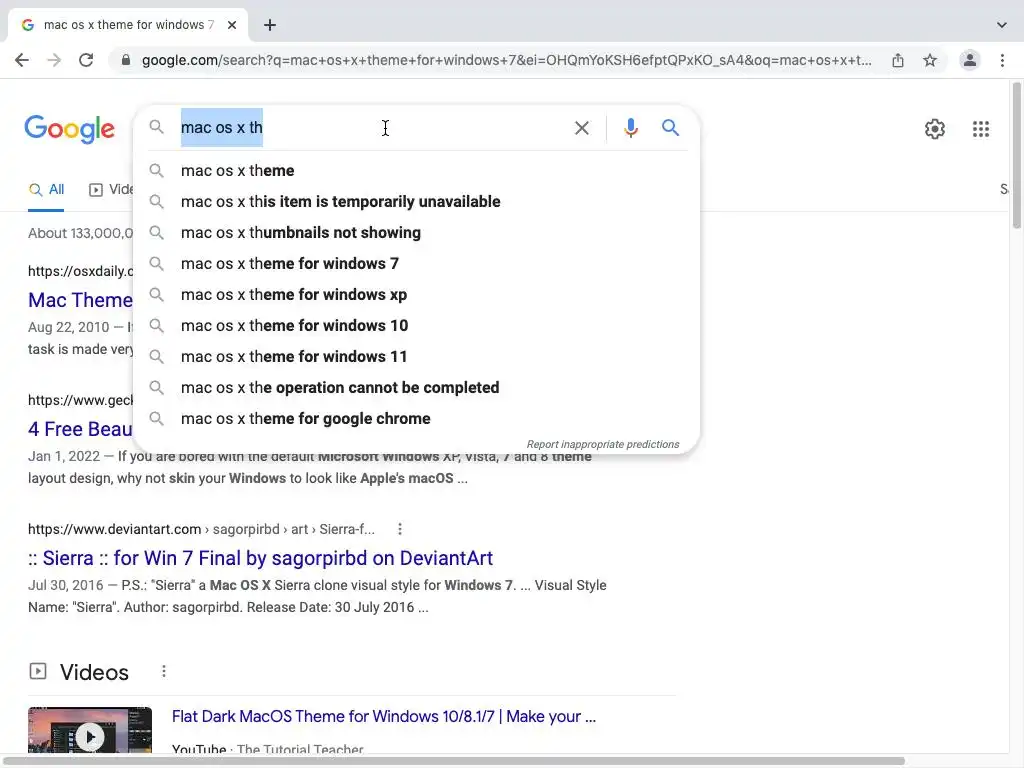Click the vertical page scrollbar
Image resolution: width=1024 pixels, height=768 pixels.
pos(1017,155)
